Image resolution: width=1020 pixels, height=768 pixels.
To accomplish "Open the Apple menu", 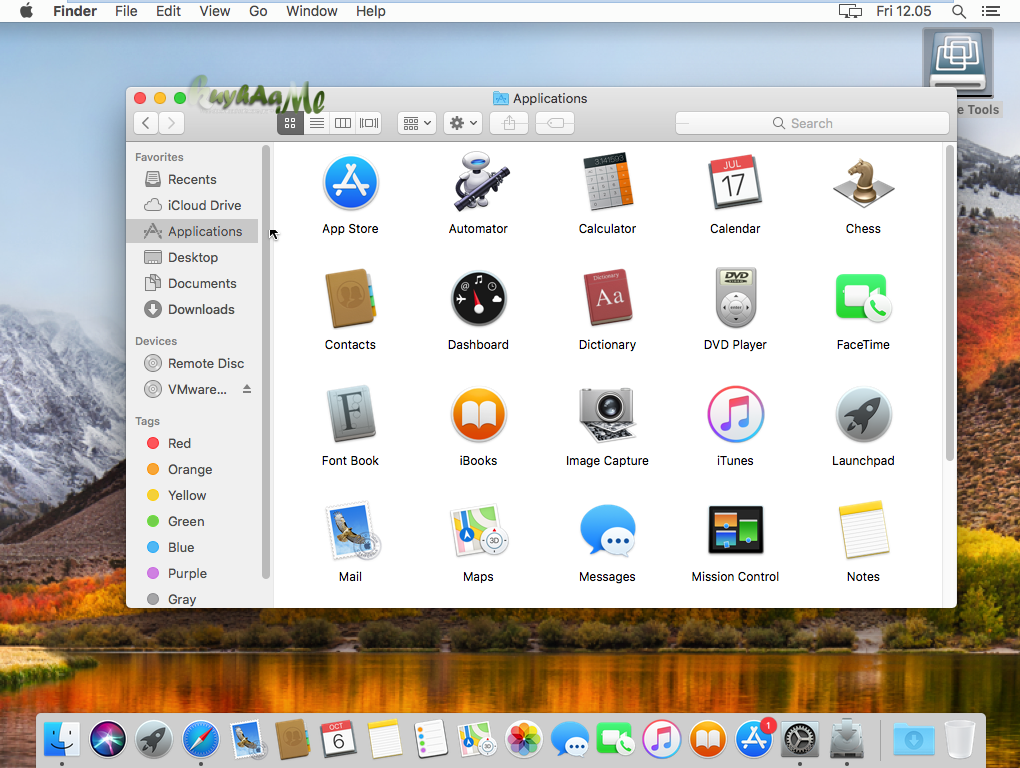I will coord(26,11).
